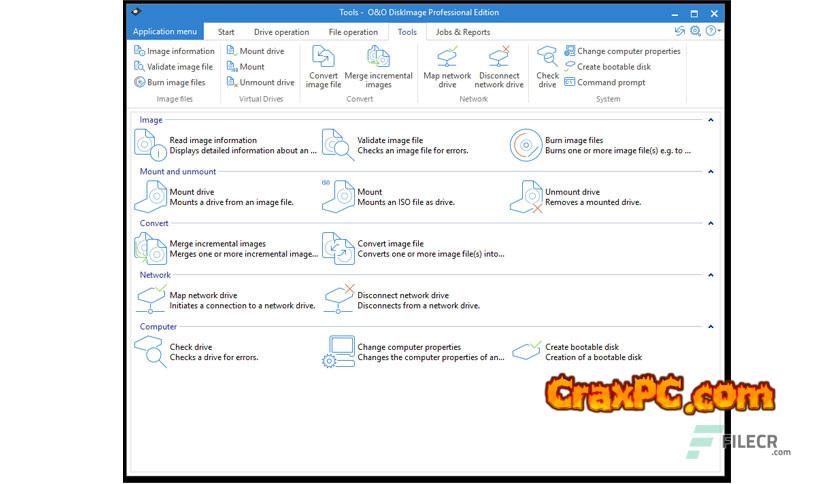Click the magnifier search icon in tab bar

pyautogui.click(x=695, y=31)
